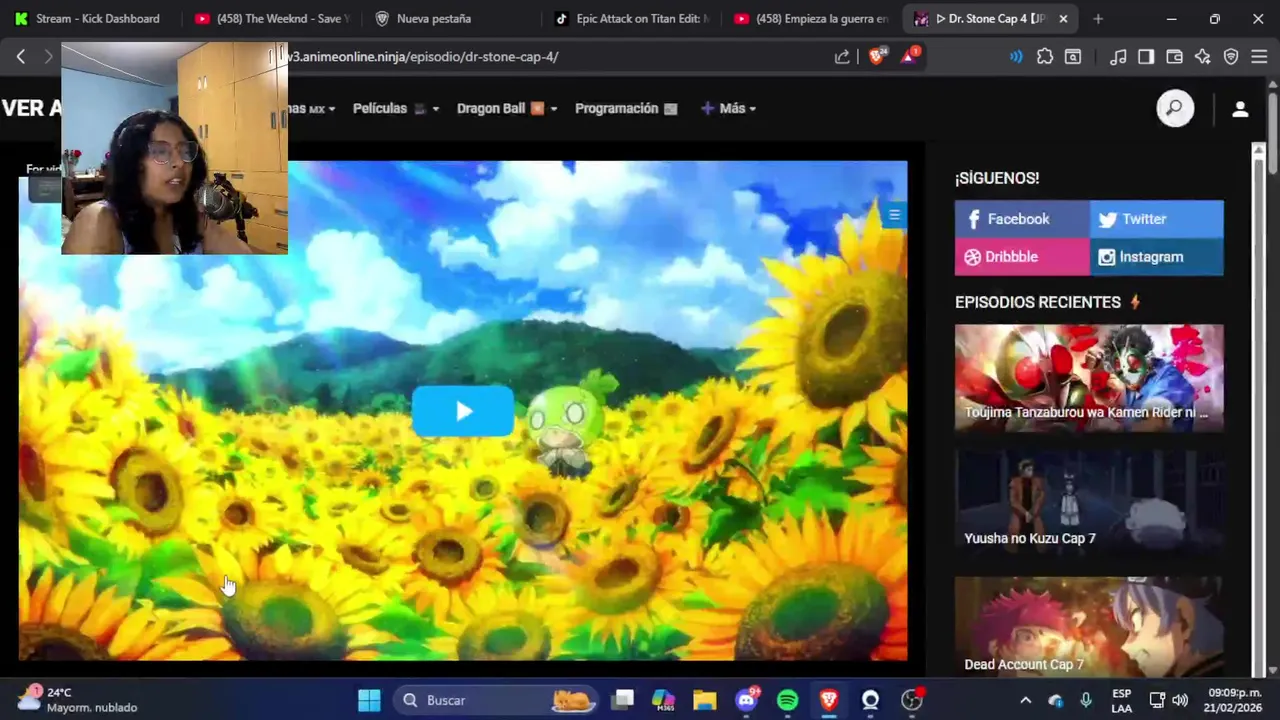
Task: Click the Brave Shields lion icon
Action: (x=877, y=56)
